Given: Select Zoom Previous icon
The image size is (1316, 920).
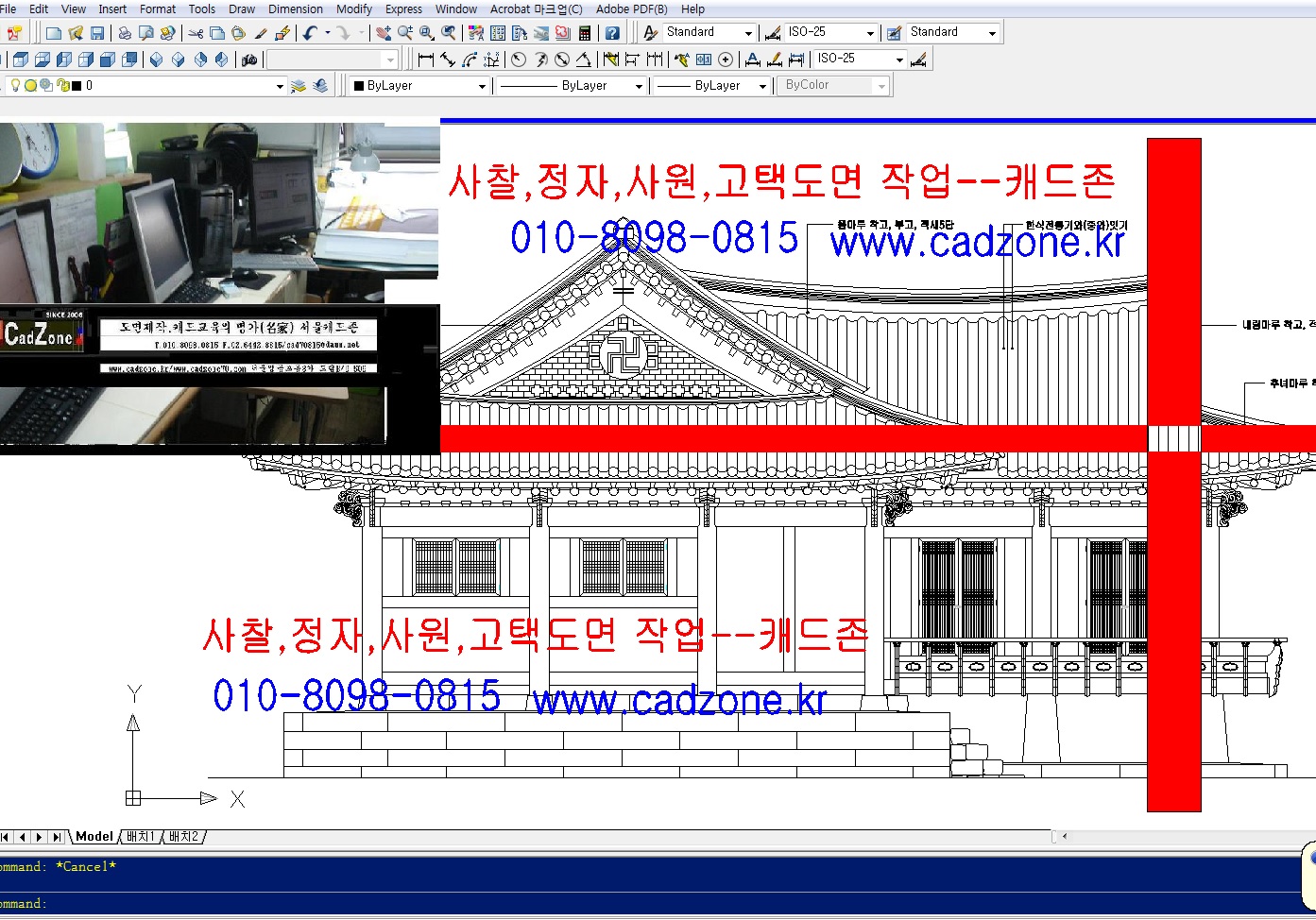Looking at the screenshot, I should pyautogui.click(x=448, y=33).
